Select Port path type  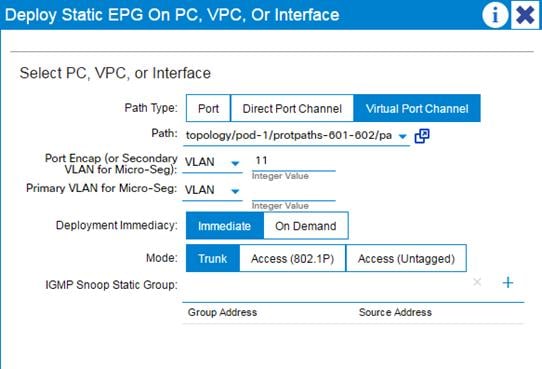[208, 108]
